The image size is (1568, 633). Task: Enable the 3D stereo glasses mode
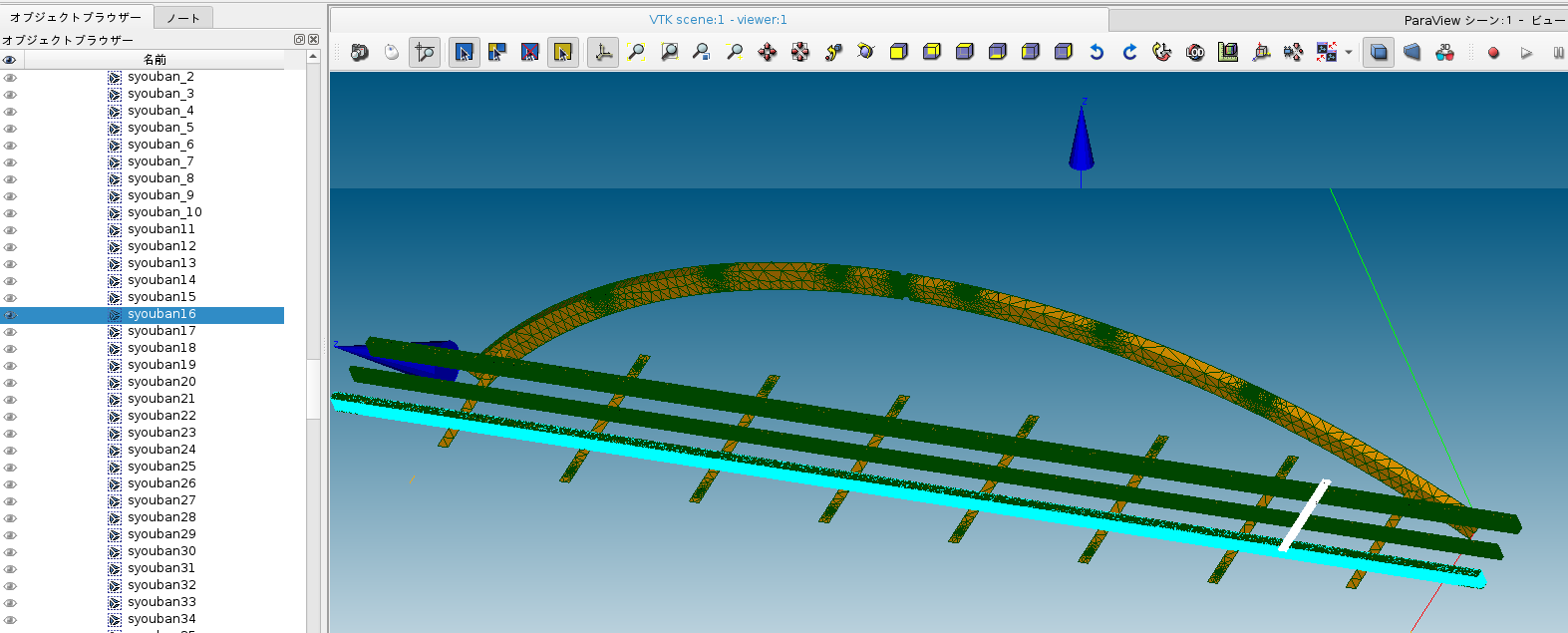1444,53
